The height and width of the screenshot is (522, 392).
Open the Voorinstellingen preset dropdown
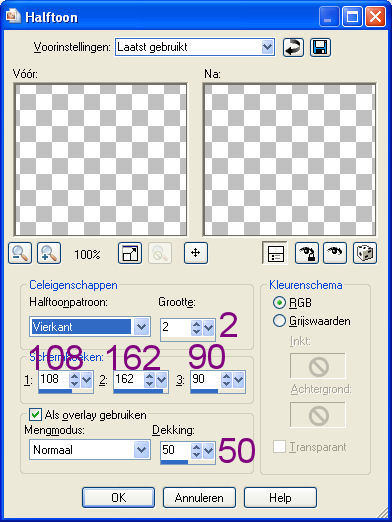[x=268, y=47]
